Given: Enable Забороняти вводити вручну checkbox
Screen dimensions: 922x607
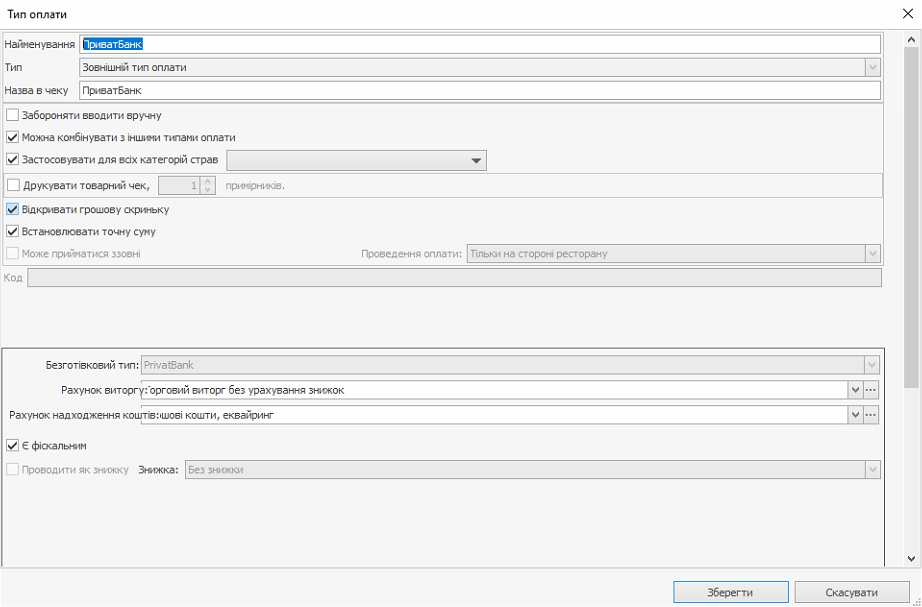Looking at the screenshot, I should point(12,115).
